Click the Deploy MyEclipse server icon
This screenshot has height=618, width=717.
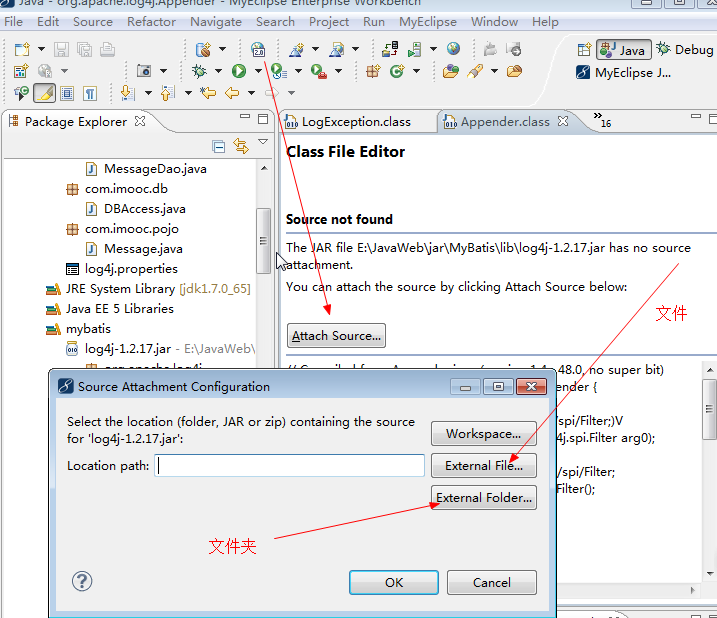[x=390, y=49]
